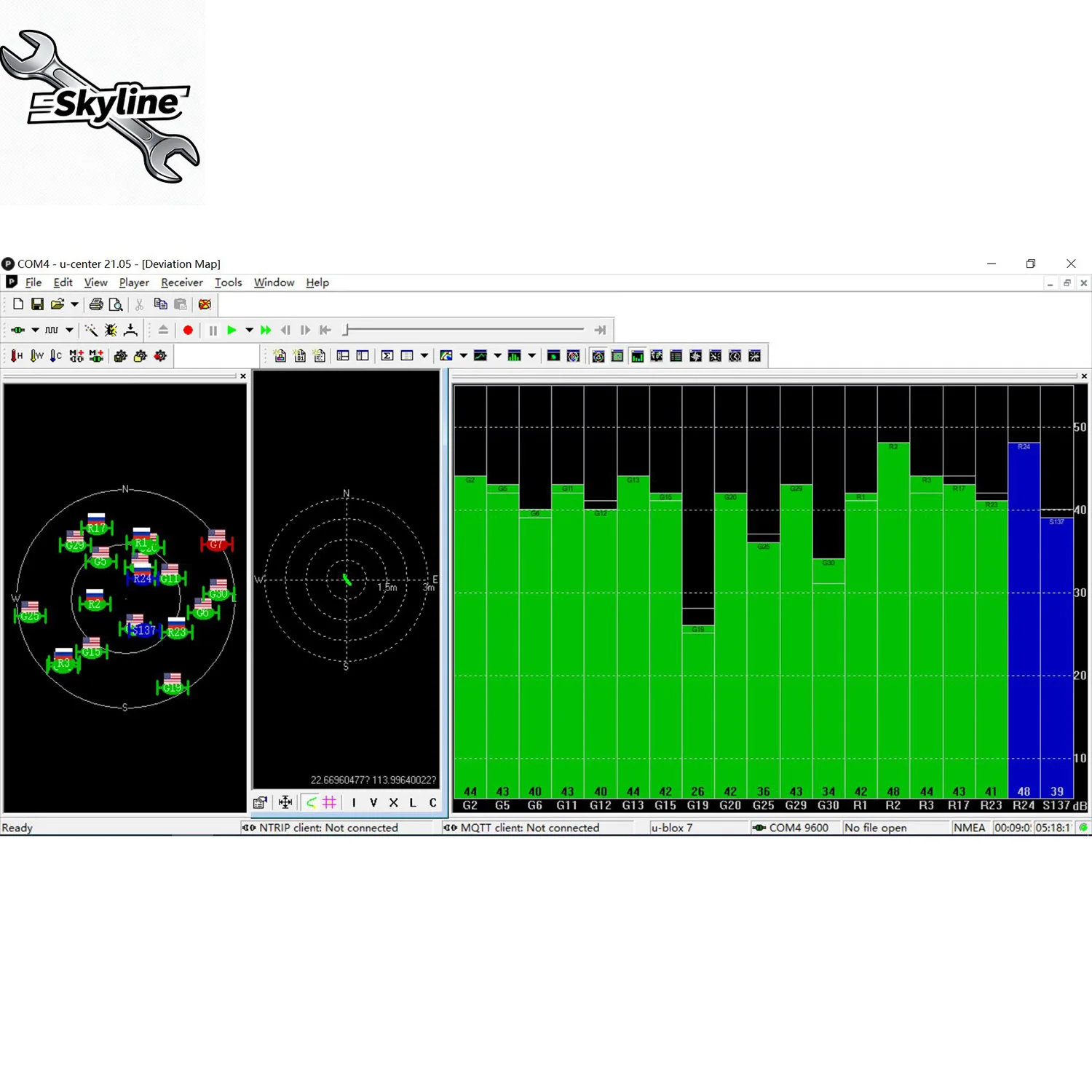
Task: Click the Save floppy disk icon
Action: click(37, 304)
